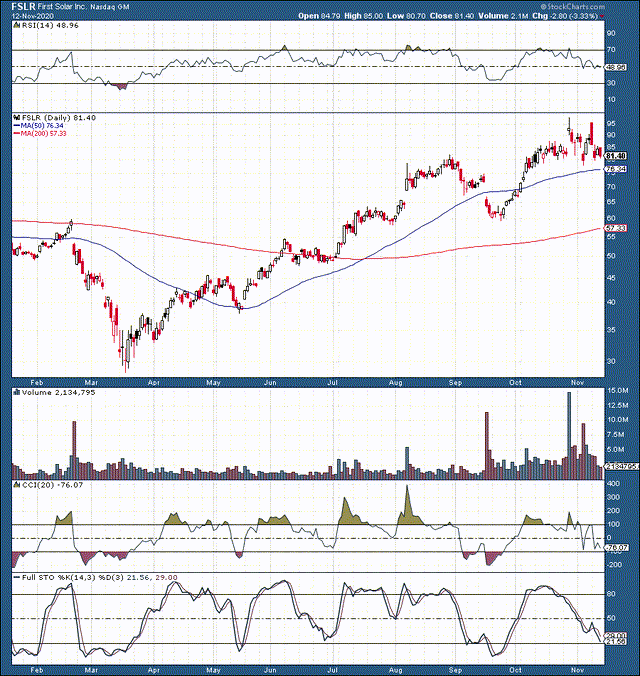Select the Close 81.40 value
Screen dimensions: 640x676
(x=452, y=16)
